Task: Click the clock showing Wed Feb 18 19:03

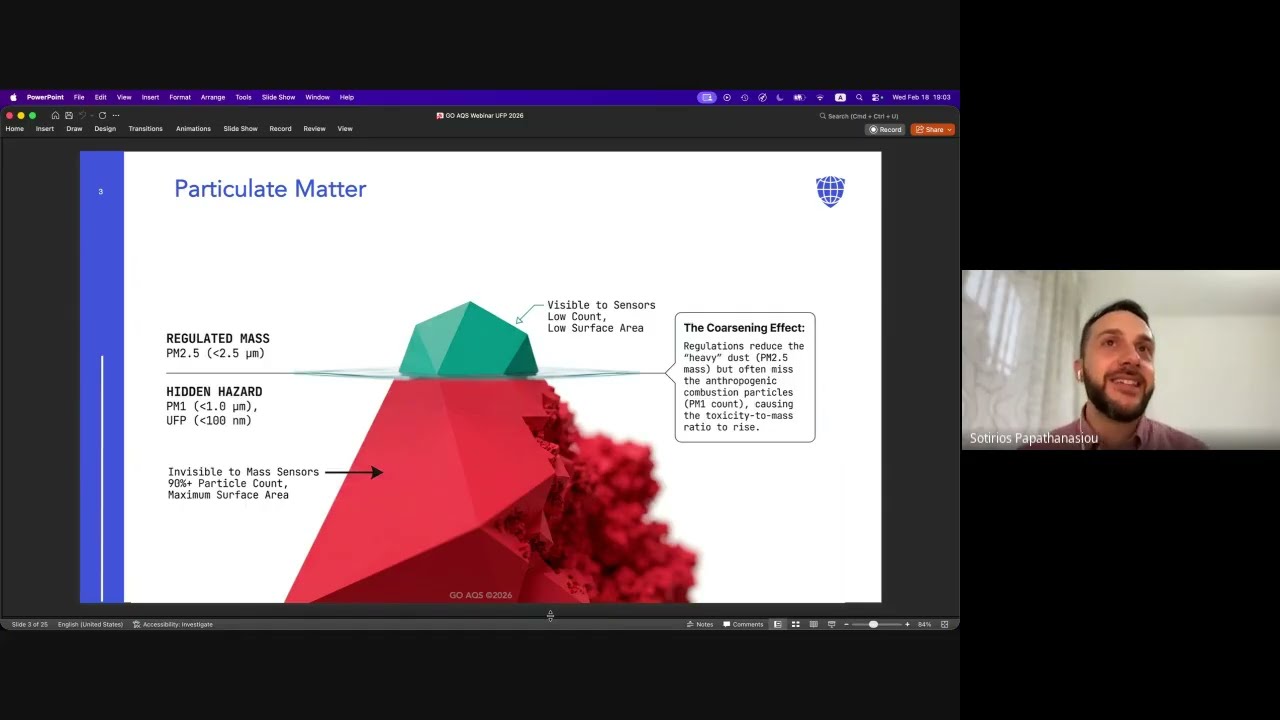Action: (x=921, y=97)
